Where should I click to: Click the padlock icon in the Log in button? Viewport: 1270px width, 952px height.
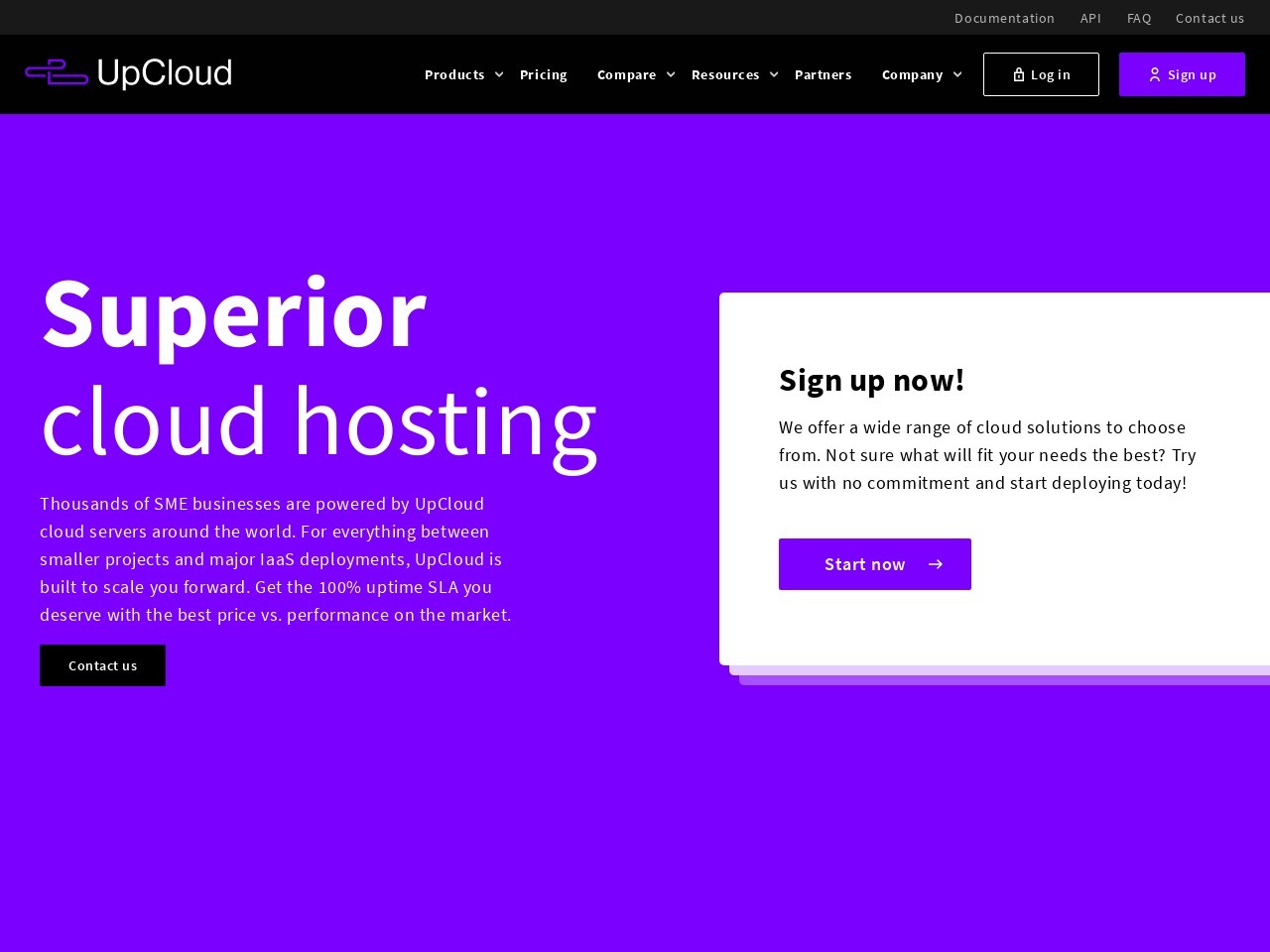click(x=1019, y=73)
